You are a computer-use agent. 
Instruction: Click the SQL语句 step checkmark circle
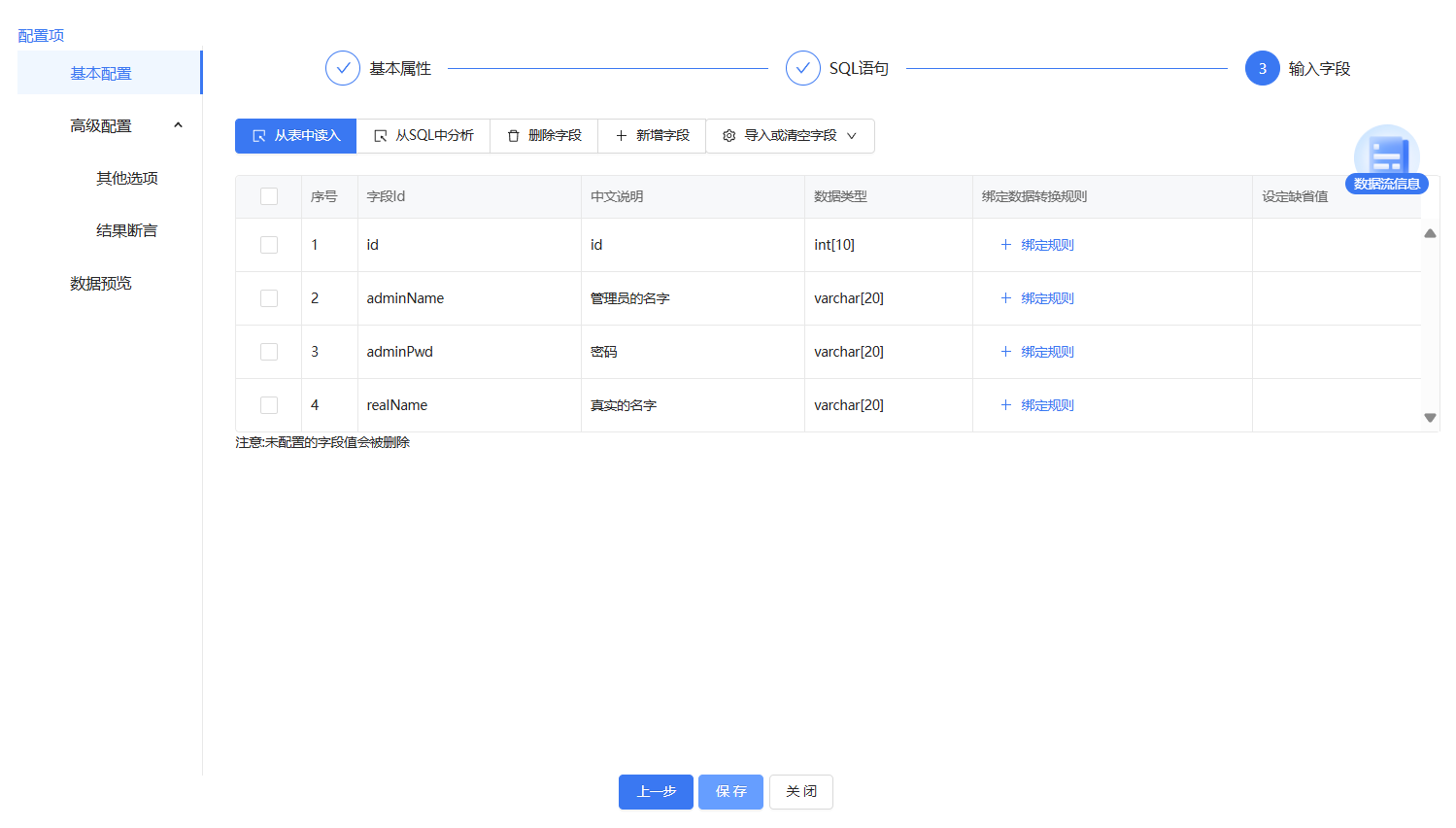point(803,68)
